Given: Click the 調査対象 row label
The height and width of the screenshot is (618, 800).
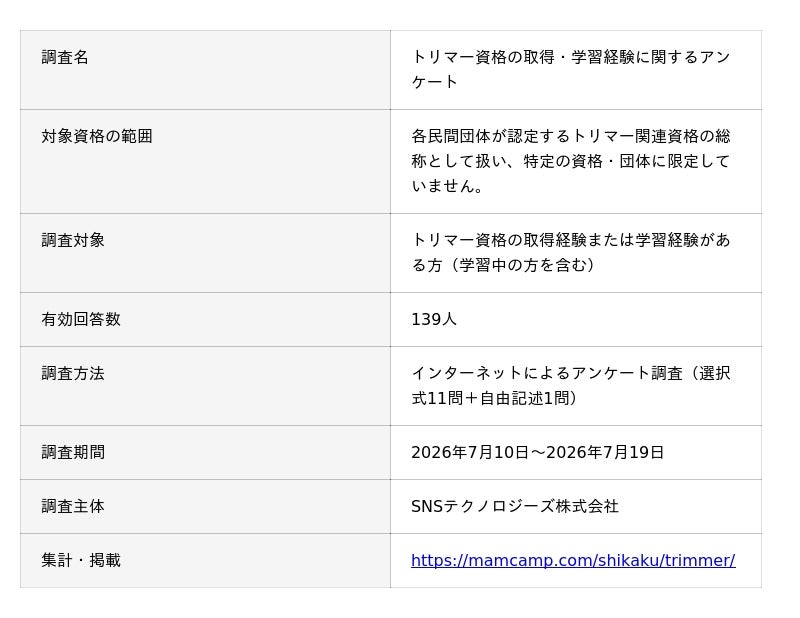Looking at the screenshot, I should coord(205,253).
